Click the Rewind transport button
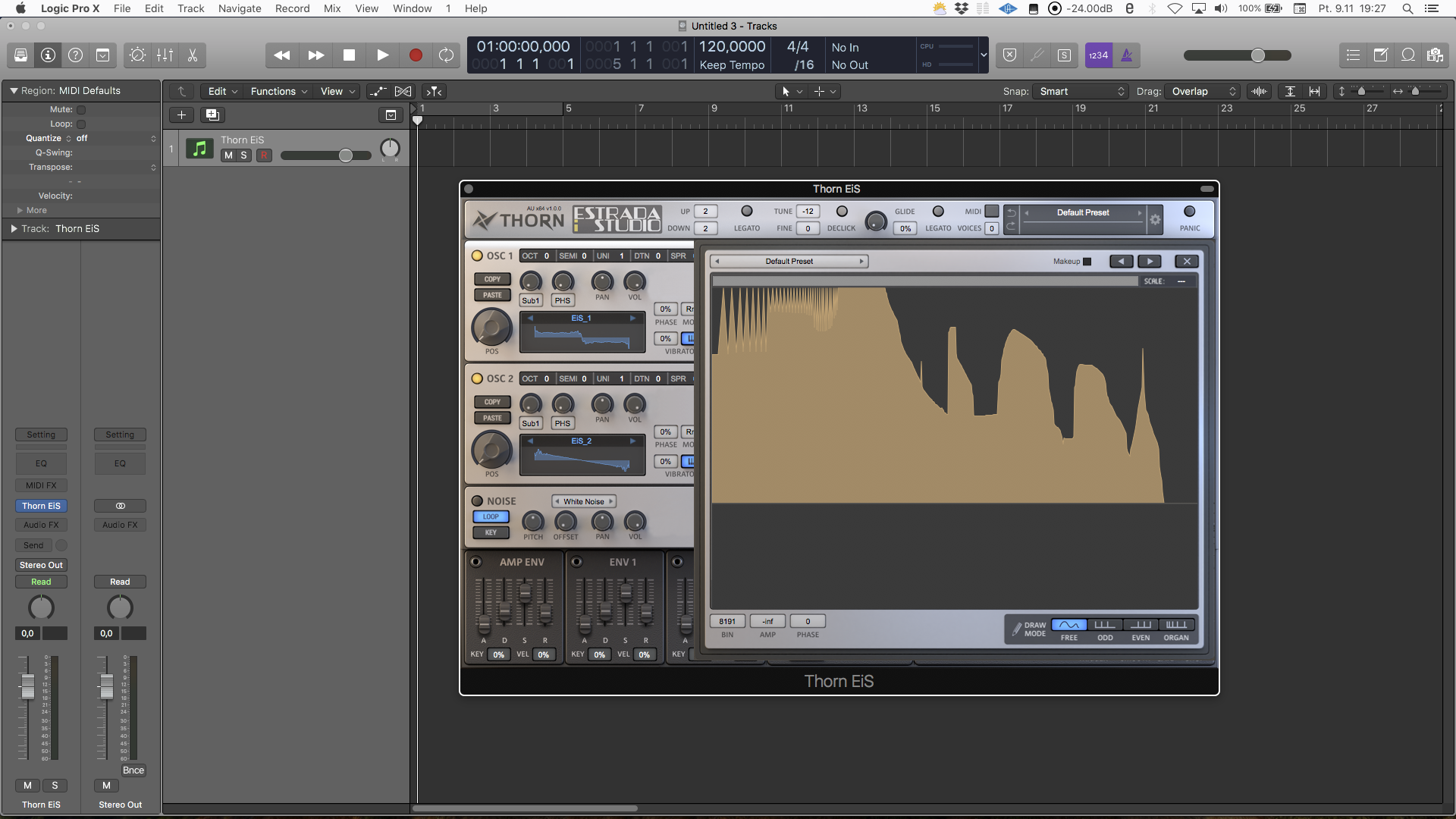Viewport: 1456px width, 819px height. 282,55
